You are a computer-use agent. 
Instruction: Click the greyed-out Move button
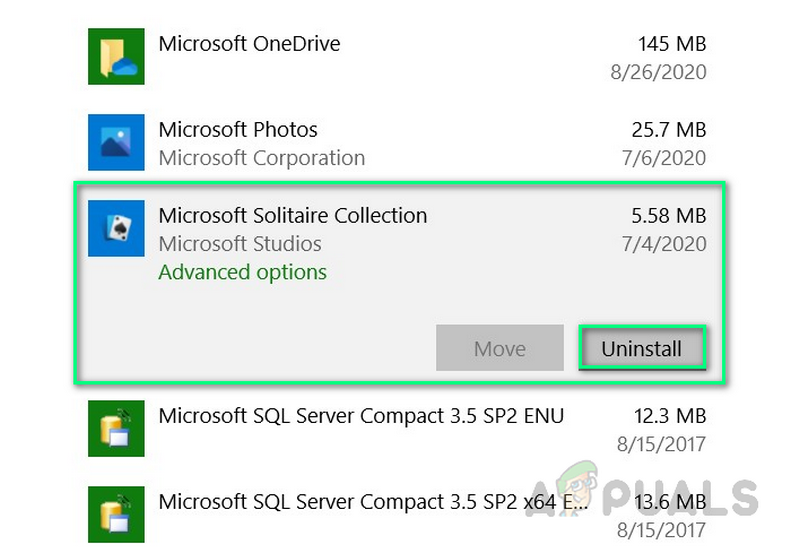click(499, 349)
